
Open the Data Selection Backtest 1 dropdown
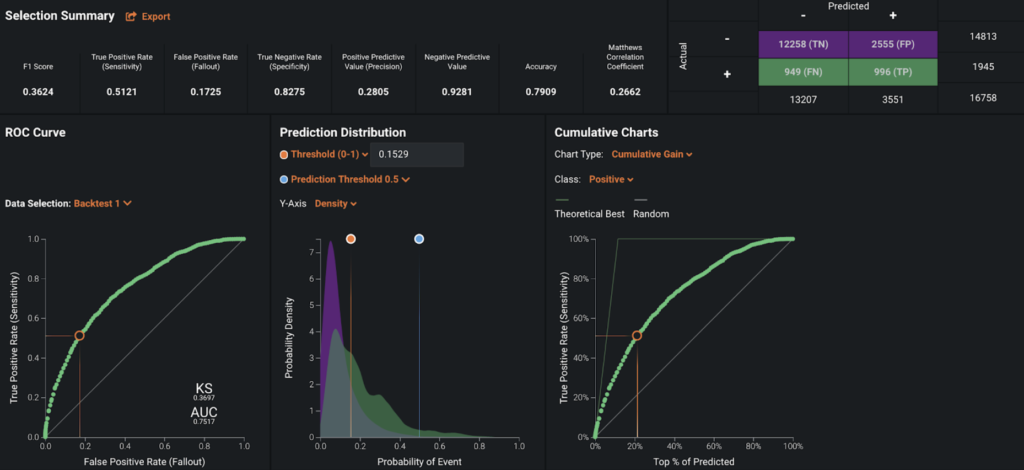coord(103,204)
